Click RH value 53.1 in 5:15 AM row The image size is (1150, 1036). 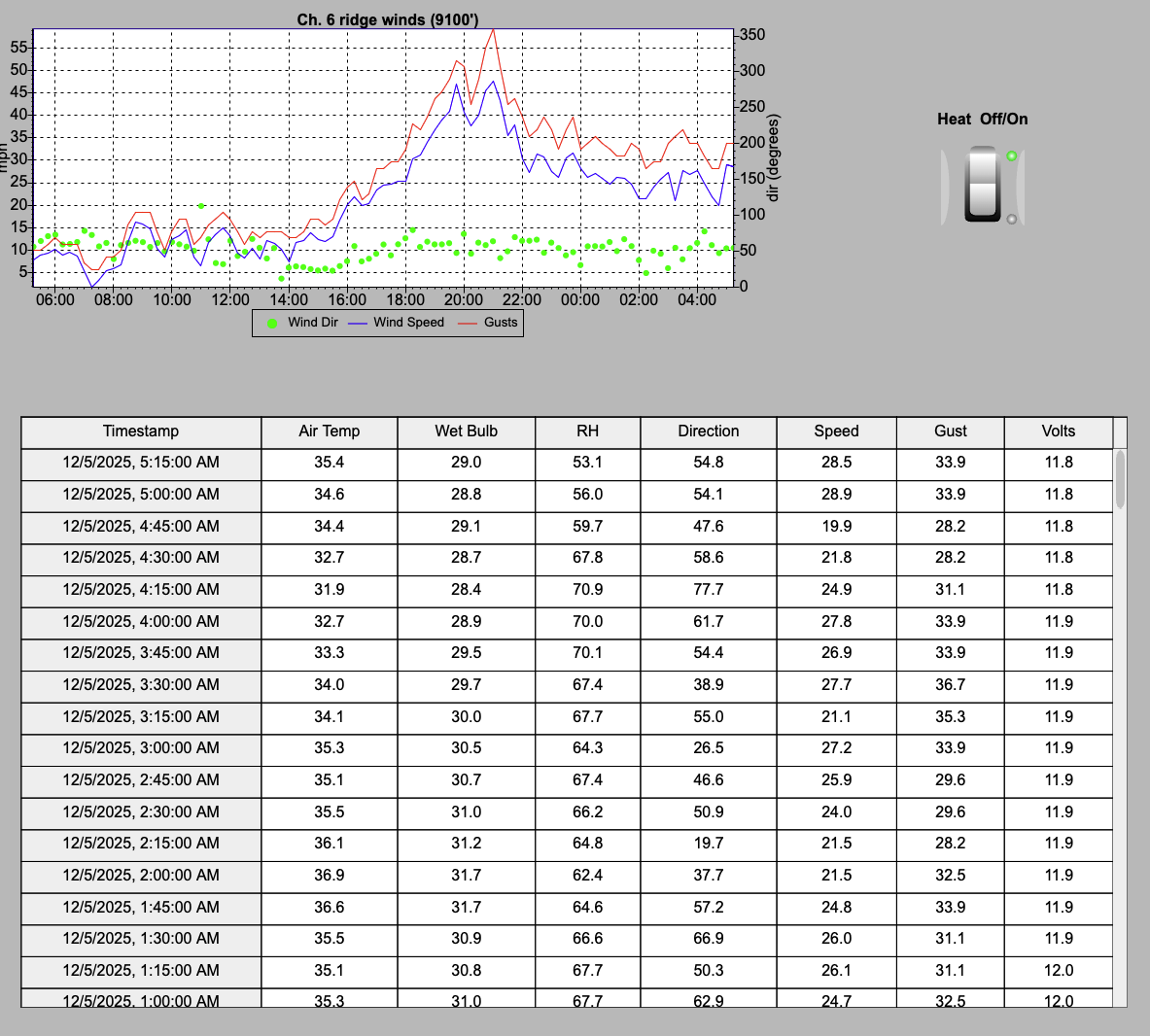coord(587,463)
